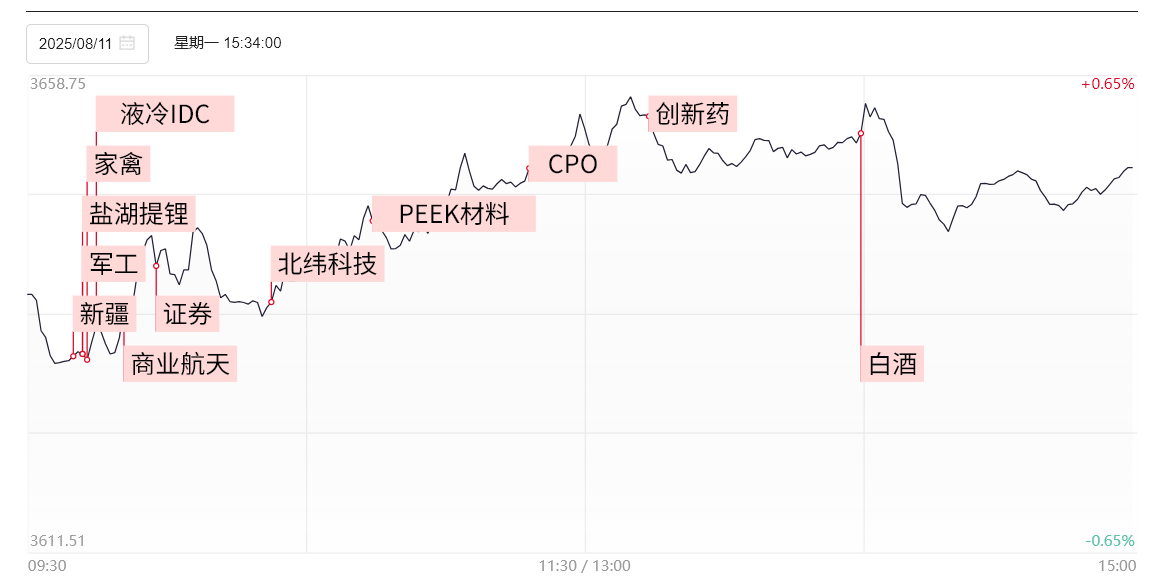Select the CPO label on the chart
The image size is (1155, 584).
[573, 164]
